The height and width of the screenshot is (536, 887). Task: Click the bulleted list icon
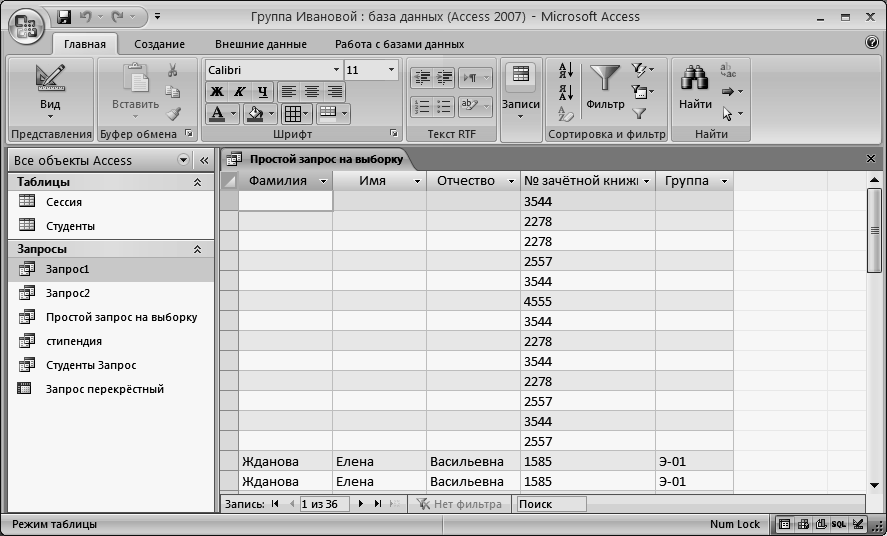pyautogui.click(x=444, y=106)
